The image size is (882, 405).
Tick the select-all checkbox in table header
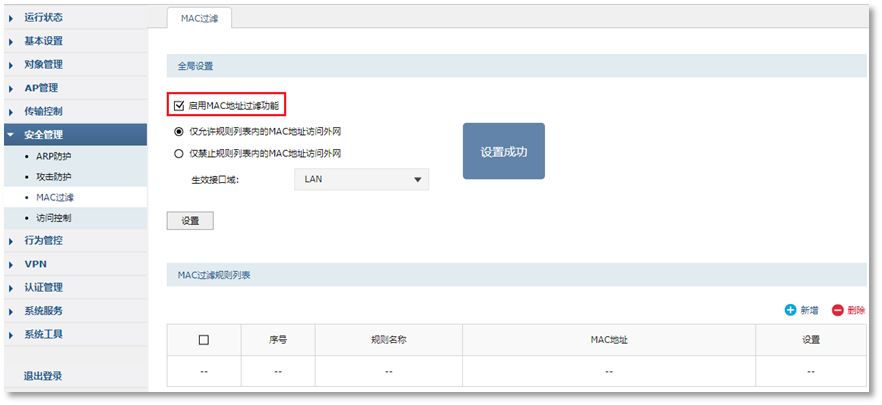pyautogui.click(x=204, y=340)
